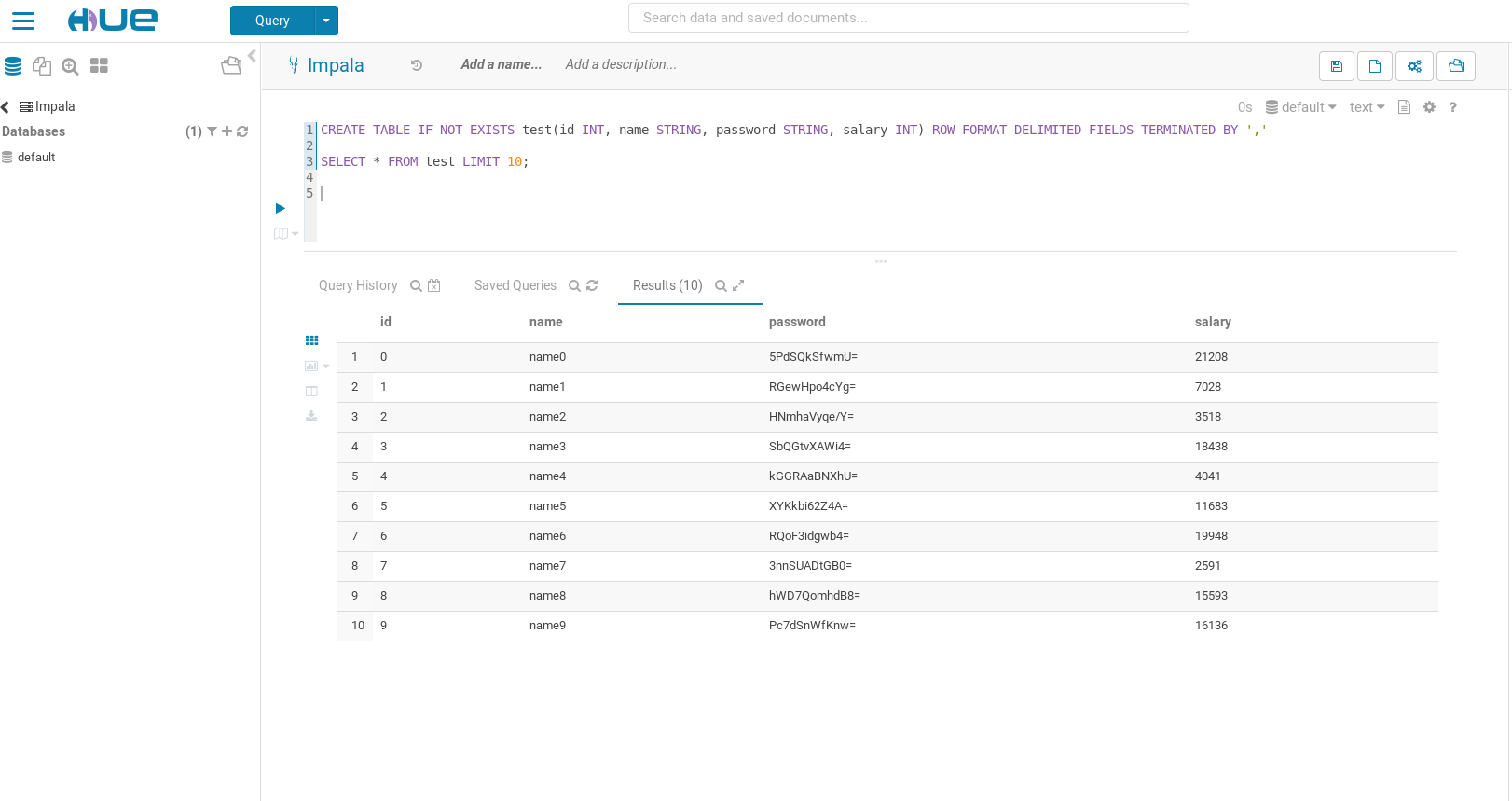
Task: Click the id column header
Action: coord(386,322)
